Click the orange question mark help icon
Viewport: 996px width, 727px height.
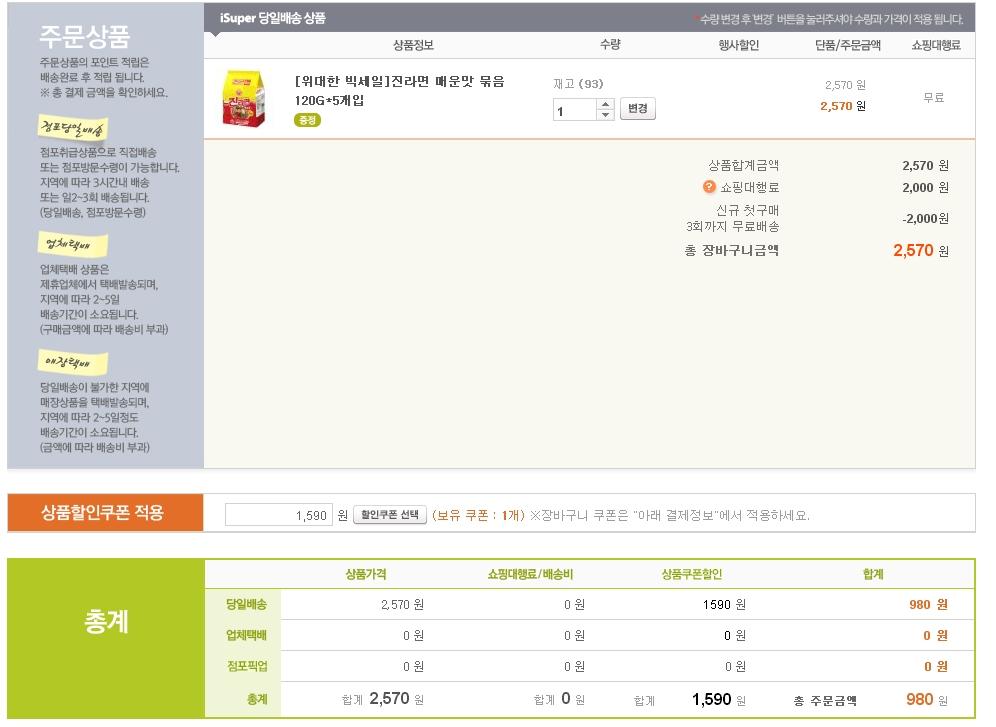pyautogui.click(x=709, y=187)
